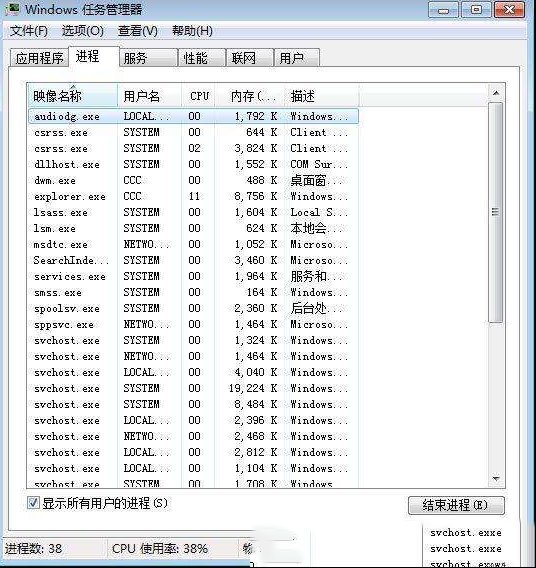Click explorer.exe CPU value 11
The width and height of the screenshot is (536, 568).
(x=194, y=196)
